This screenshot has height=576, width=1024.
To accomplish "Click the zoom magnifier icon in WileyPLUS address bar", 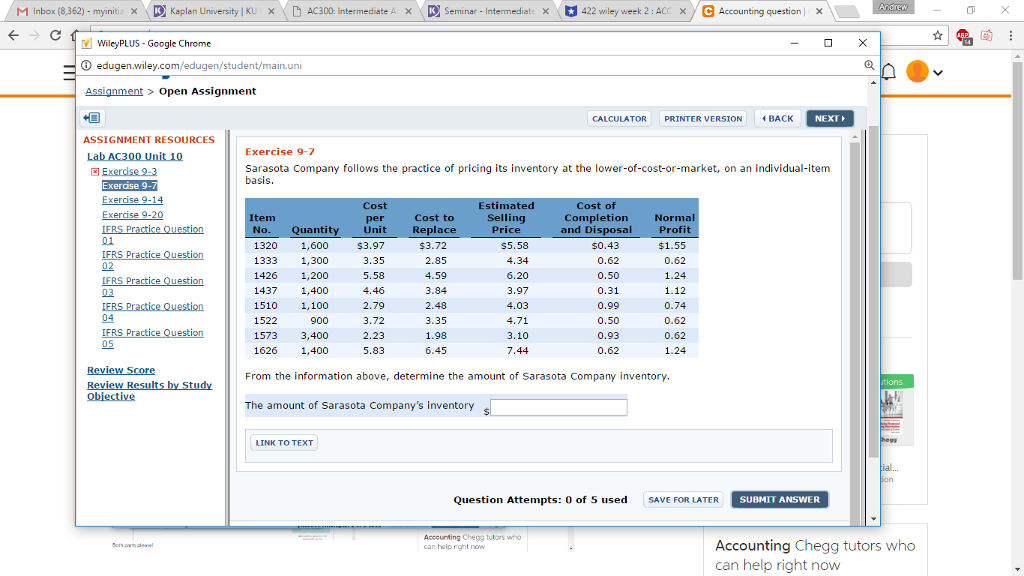I will pos(869,65).
